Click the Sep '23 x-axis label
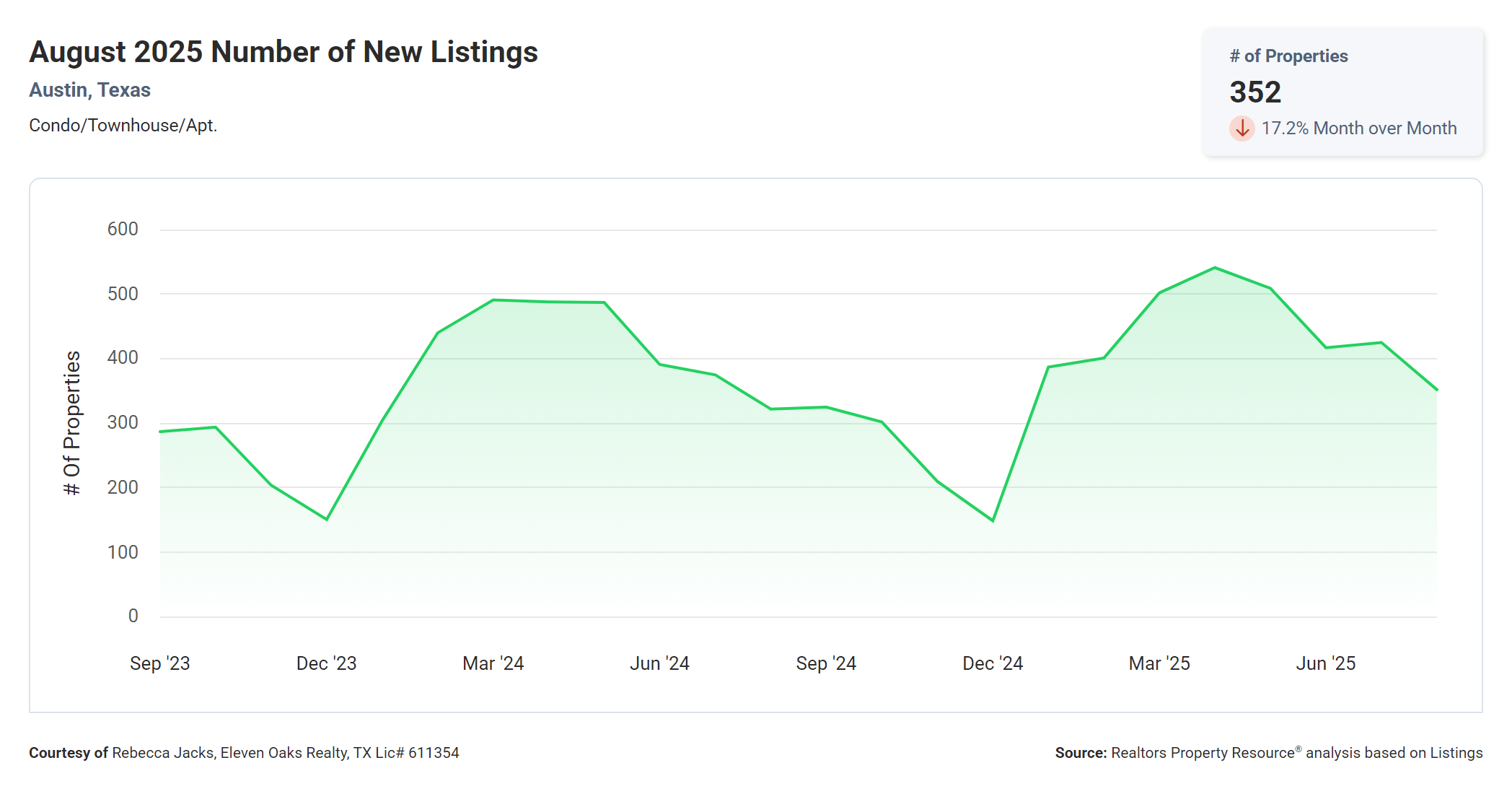The image size is (1512, 794). click(159, 663)
